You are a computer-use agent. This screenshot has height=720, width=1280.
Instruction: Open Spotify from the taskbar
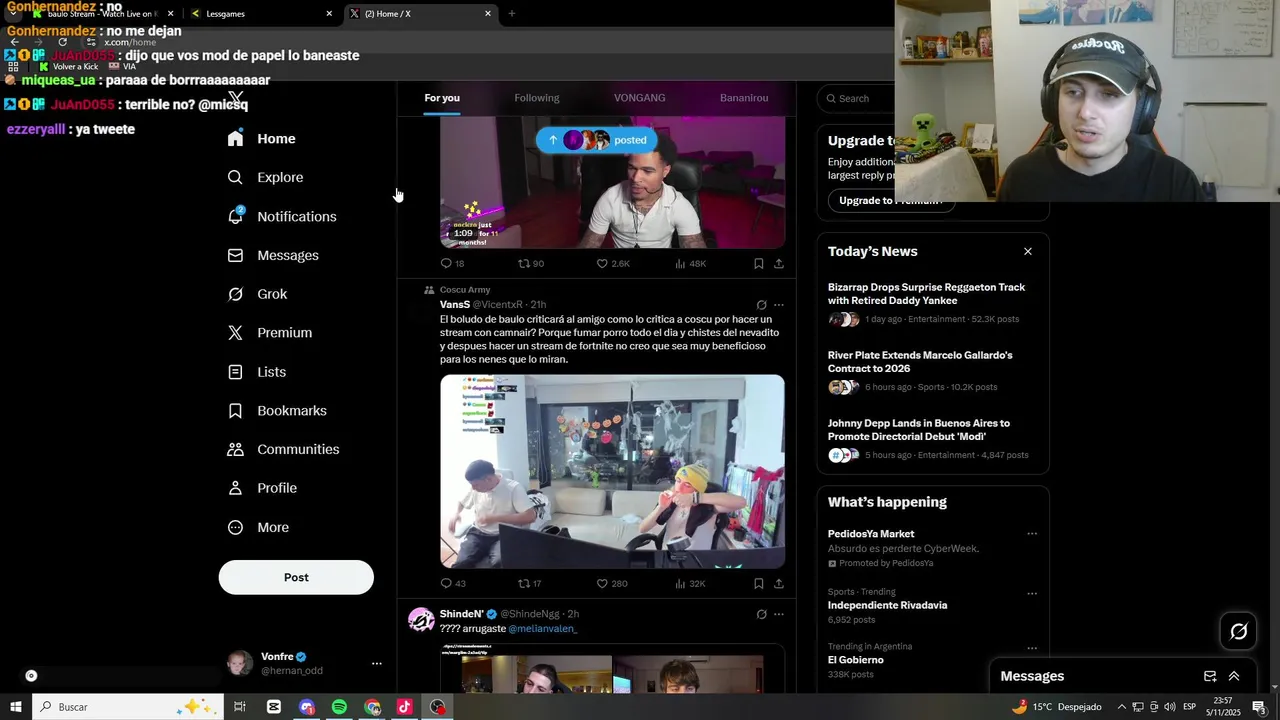339,707
